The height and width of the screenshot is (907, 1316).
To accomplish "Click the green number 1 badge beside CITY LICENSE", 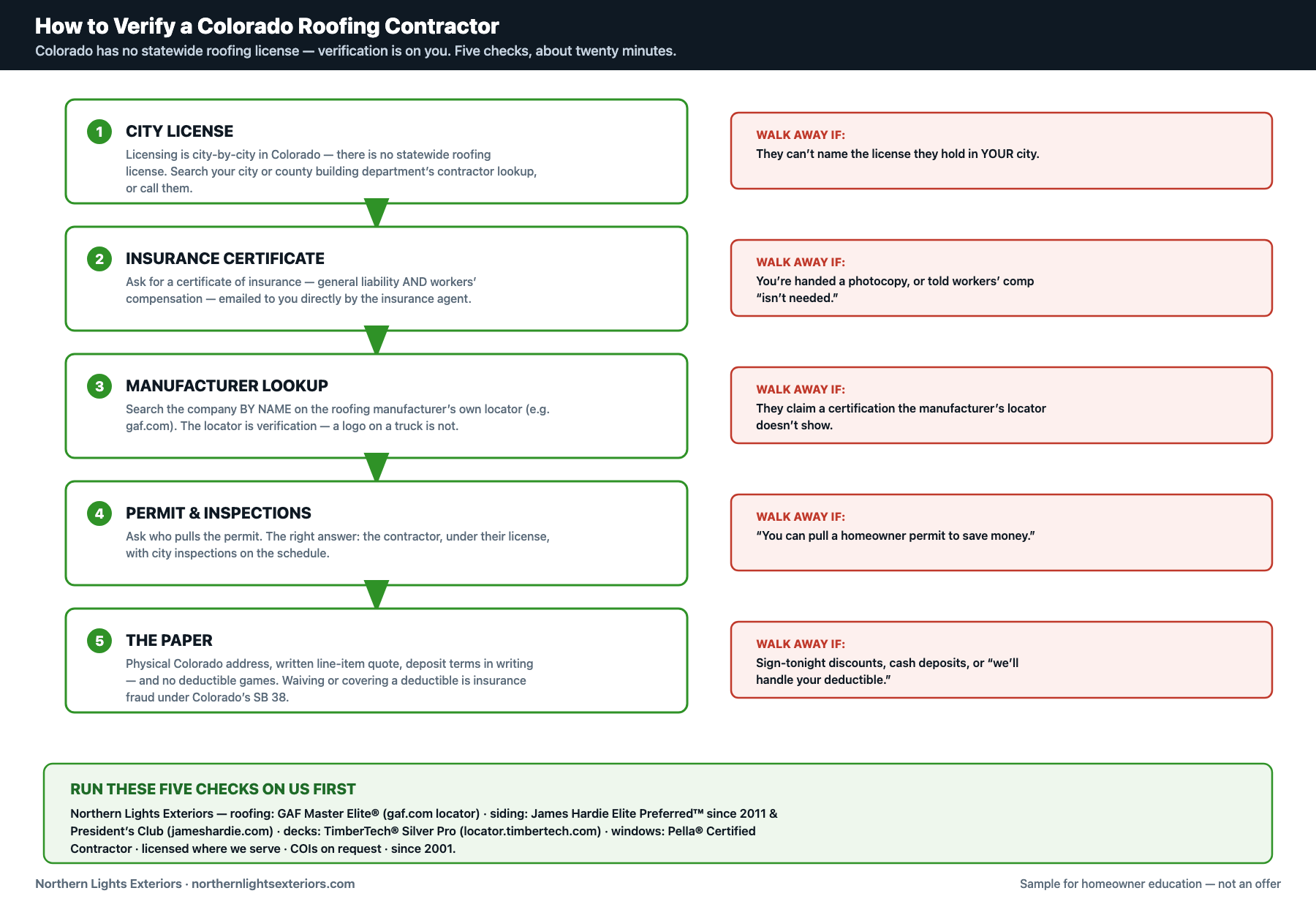I will (x=99, y=132).
